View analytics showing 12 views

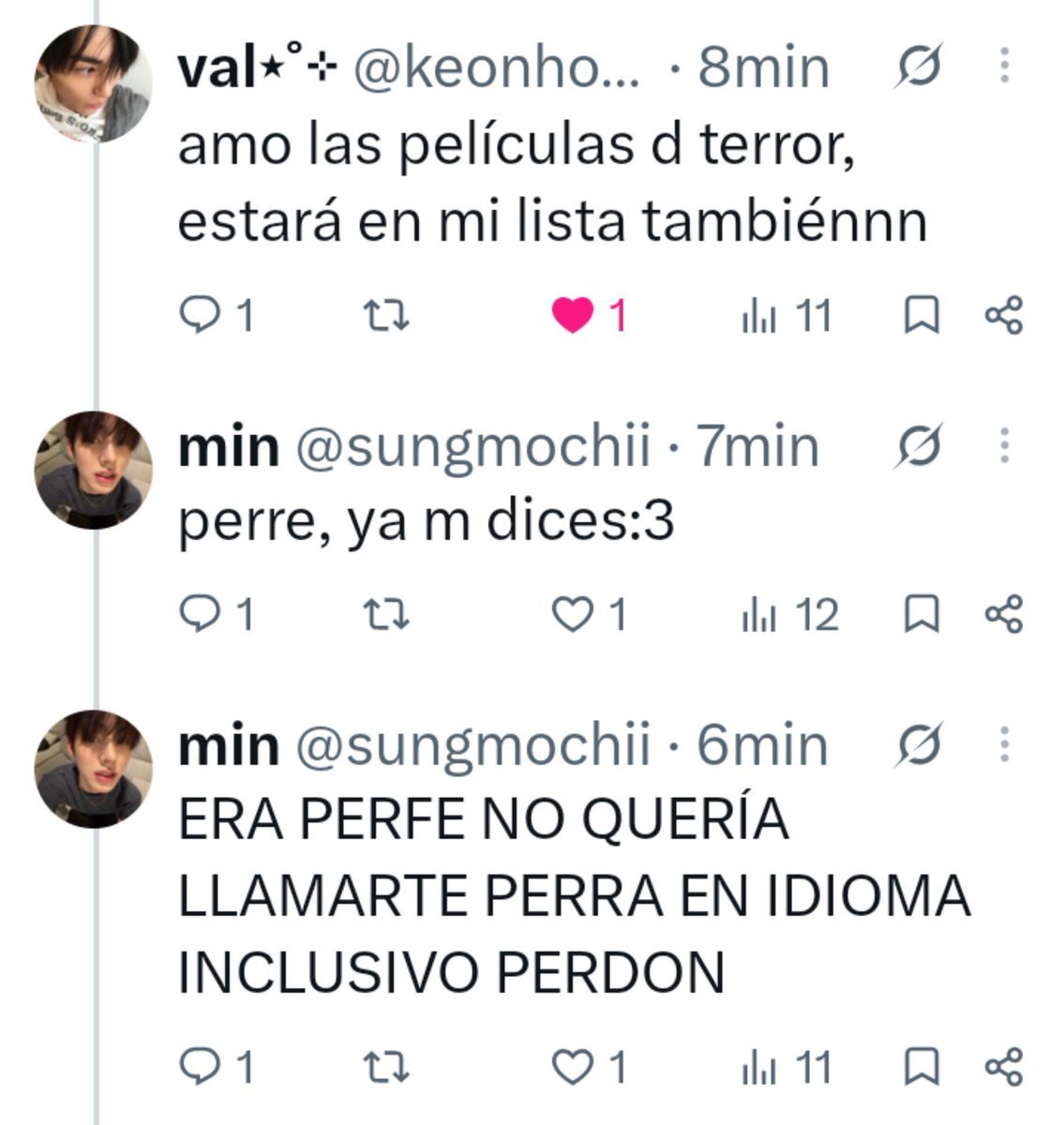click(789, 616)
